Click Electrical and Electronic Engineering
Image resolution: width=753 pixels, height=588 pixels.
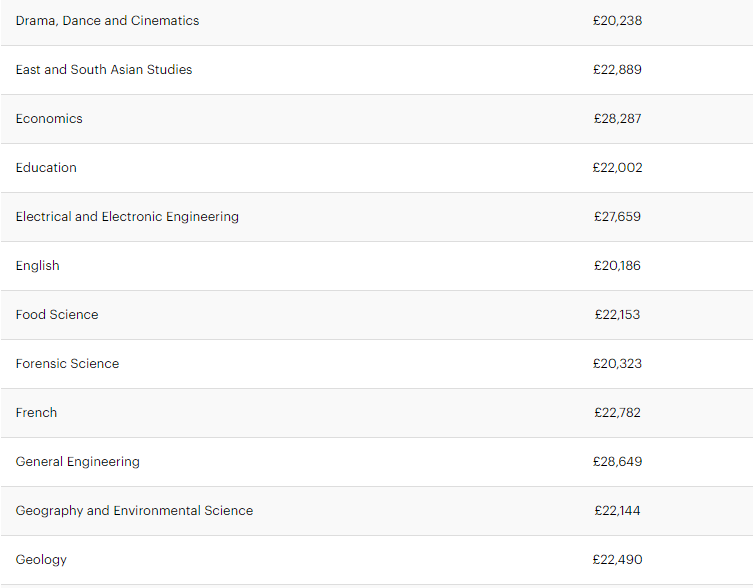pyautogui.click(x=127, y=217)
